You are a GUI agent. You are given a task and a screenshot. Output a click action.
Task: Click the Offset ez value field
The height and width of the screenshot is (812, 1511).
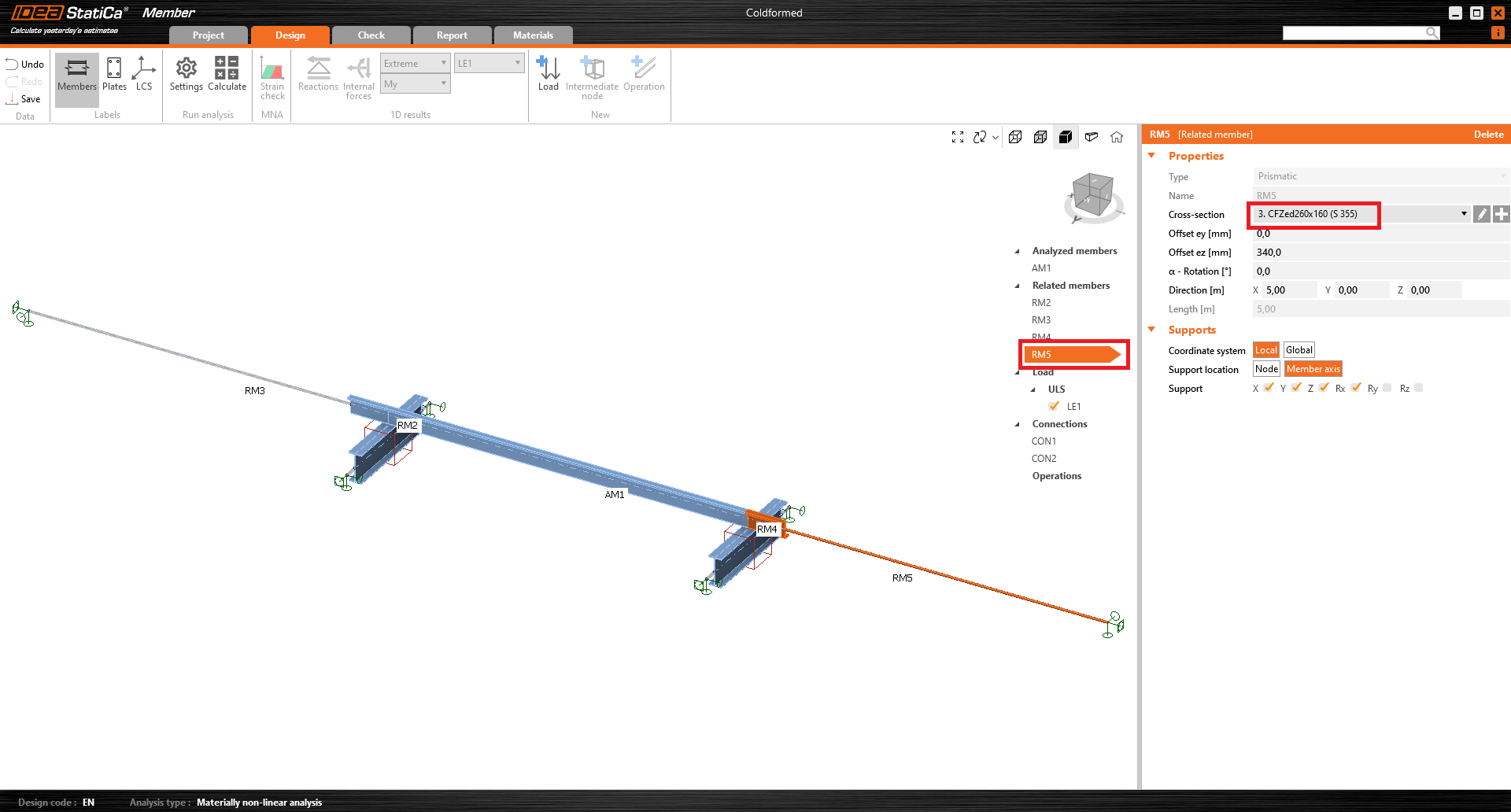(x=1377, y=253)
